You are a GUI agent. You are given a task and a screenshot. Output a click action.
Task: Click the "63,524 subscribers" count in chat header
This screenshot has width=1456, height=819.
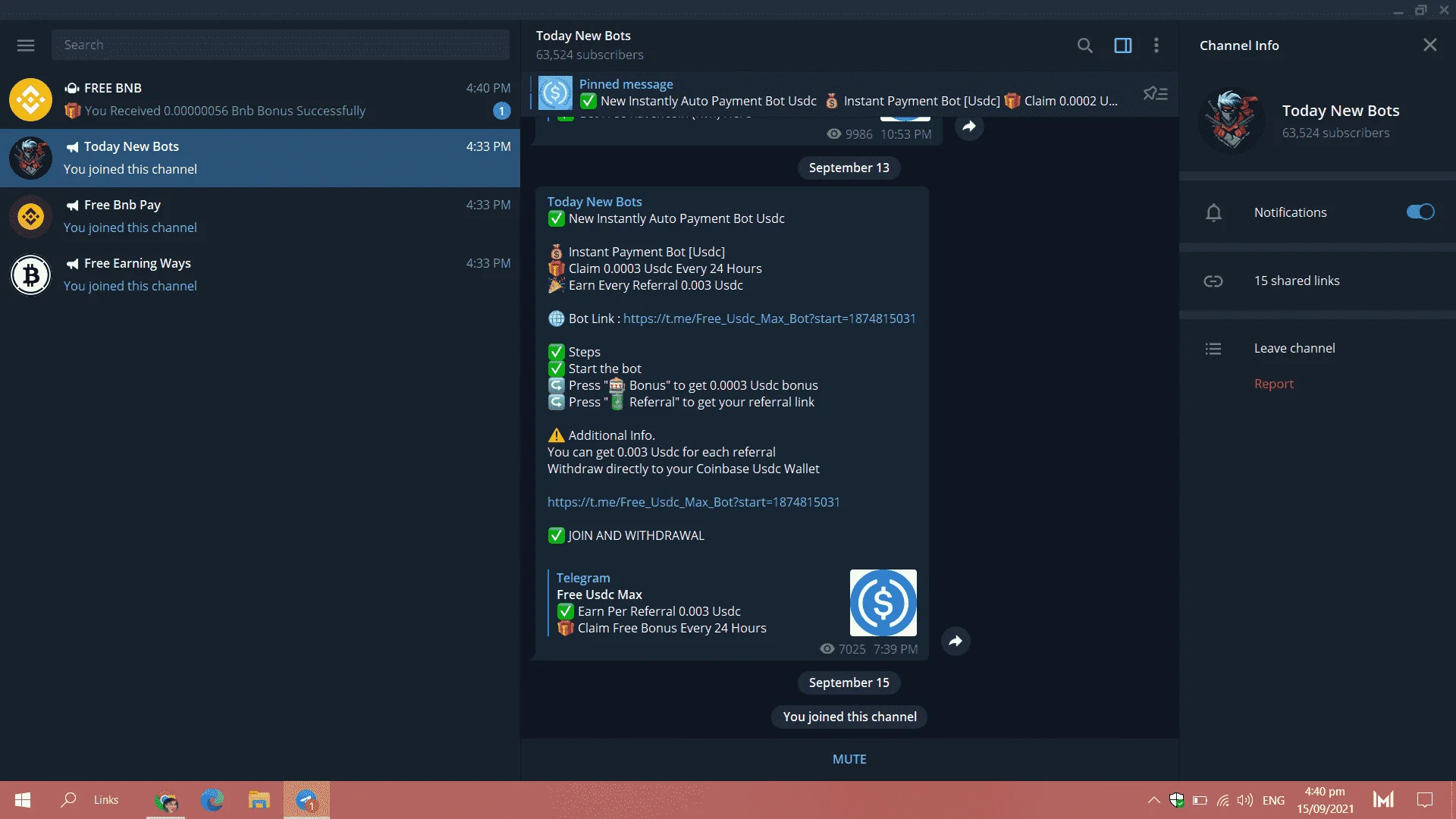pyautogui.click(x=589, y=55)
